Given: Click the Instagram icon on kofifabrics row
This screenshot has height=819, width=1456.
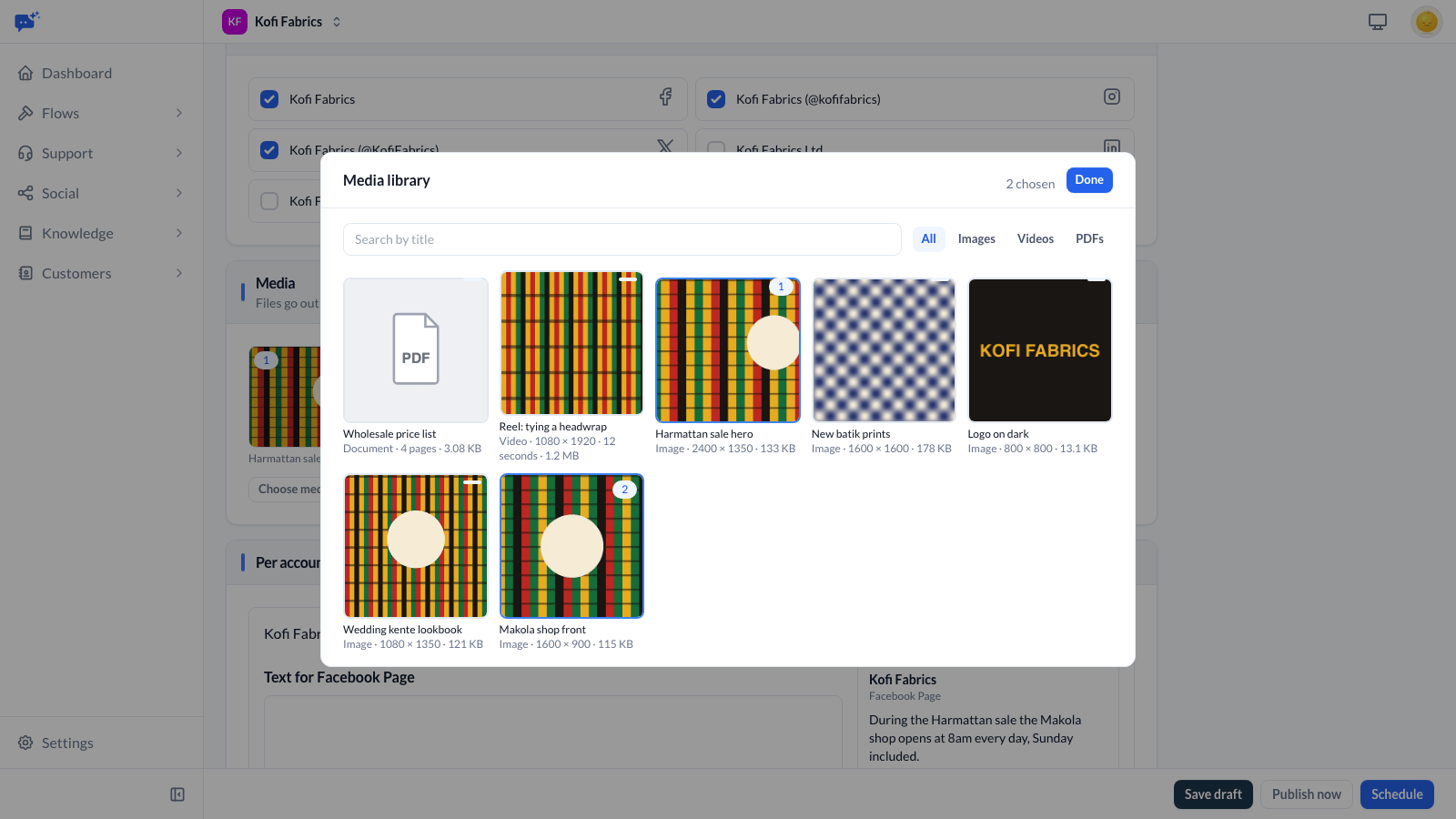Looking at the screenshot, I should click(x=1112, y=96).
